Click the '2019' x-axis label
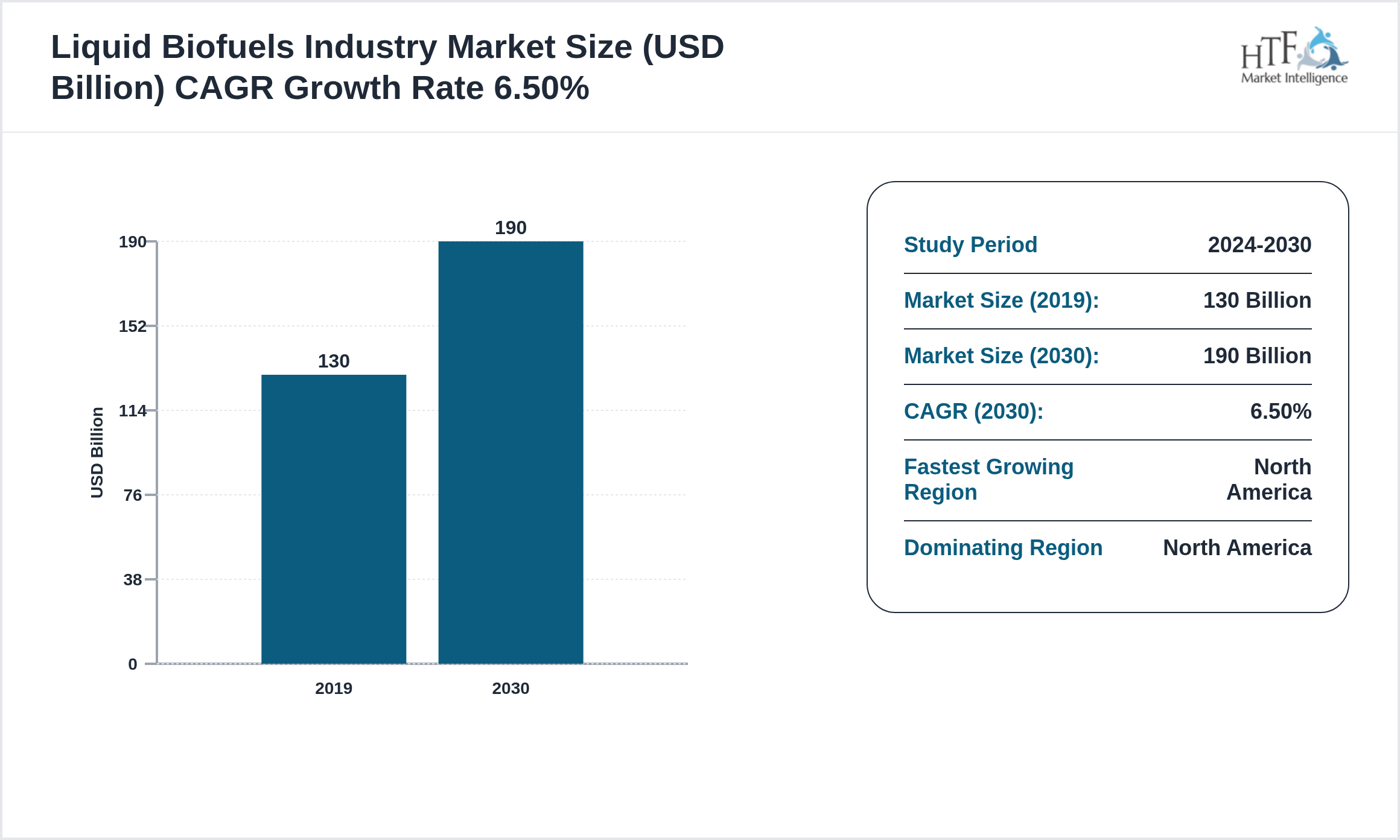Image resolution: width=1400 pixels, height=840 pixels. (334, 689)
